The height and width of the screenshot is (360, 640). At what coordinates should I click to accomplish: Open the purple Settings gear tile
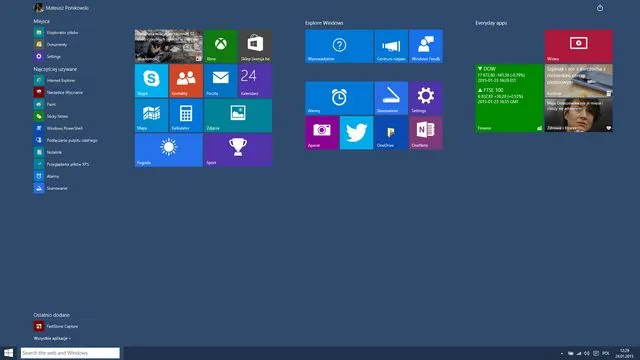[x=426, y=98]
